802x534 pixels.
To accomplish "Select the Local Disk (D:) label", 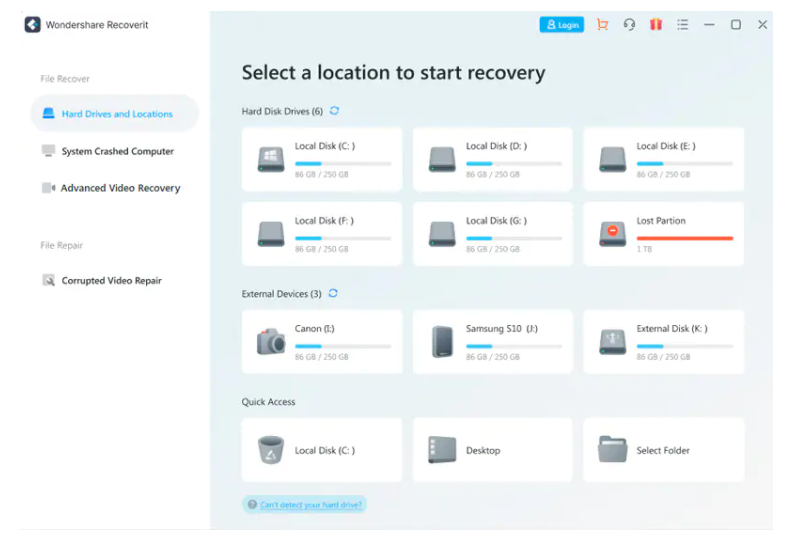I will pos(496,146).
